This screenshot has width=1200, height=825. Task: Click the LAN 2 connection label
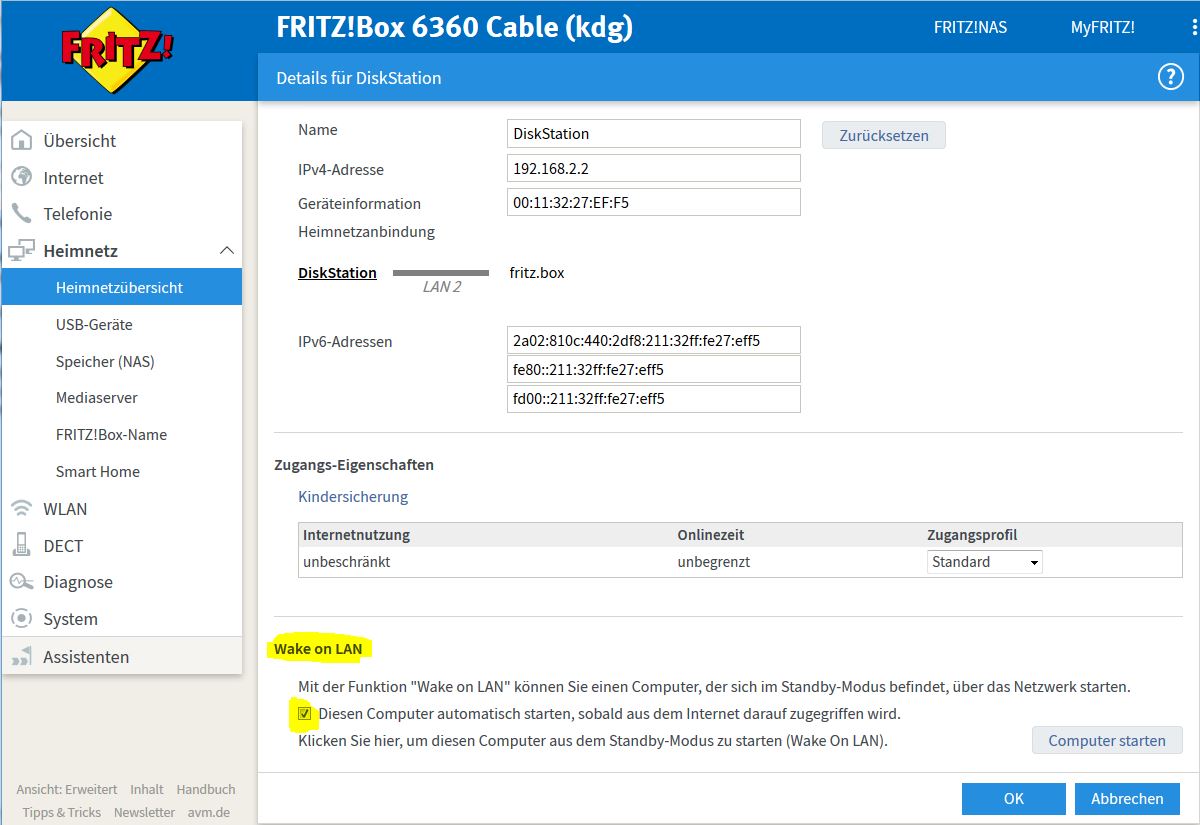coord(442,287)
